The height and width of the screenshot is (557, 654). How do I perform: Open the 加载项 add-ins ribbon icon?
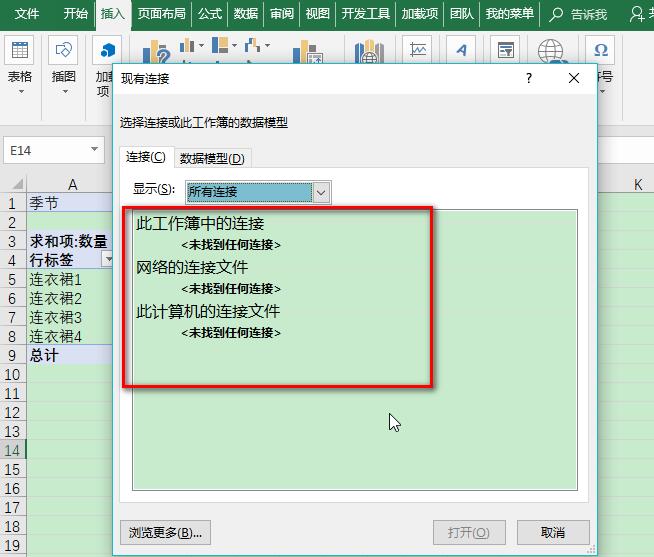(107, 50)
